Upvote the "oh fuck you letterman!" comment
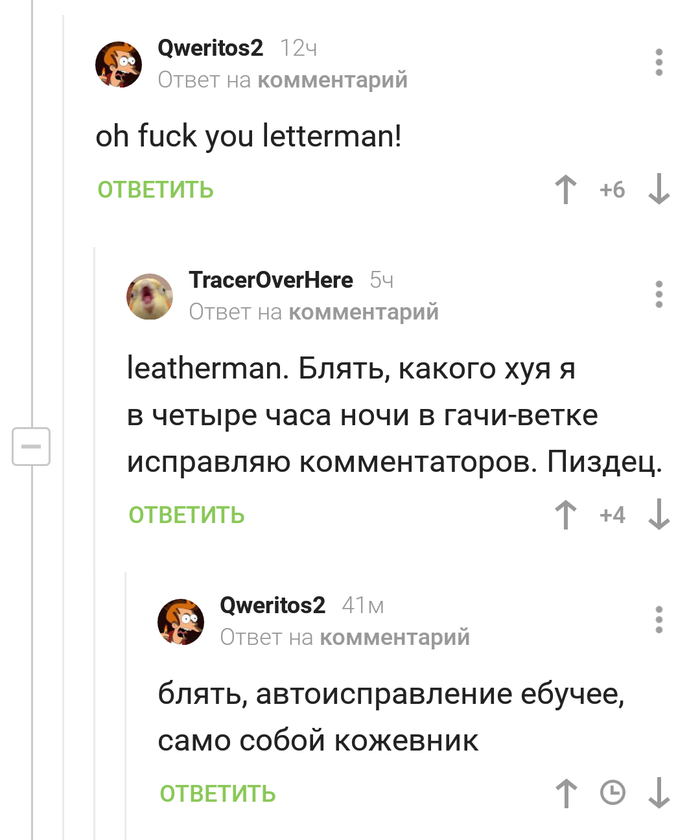Screen dimensions: 700x840 coord(566,190)
